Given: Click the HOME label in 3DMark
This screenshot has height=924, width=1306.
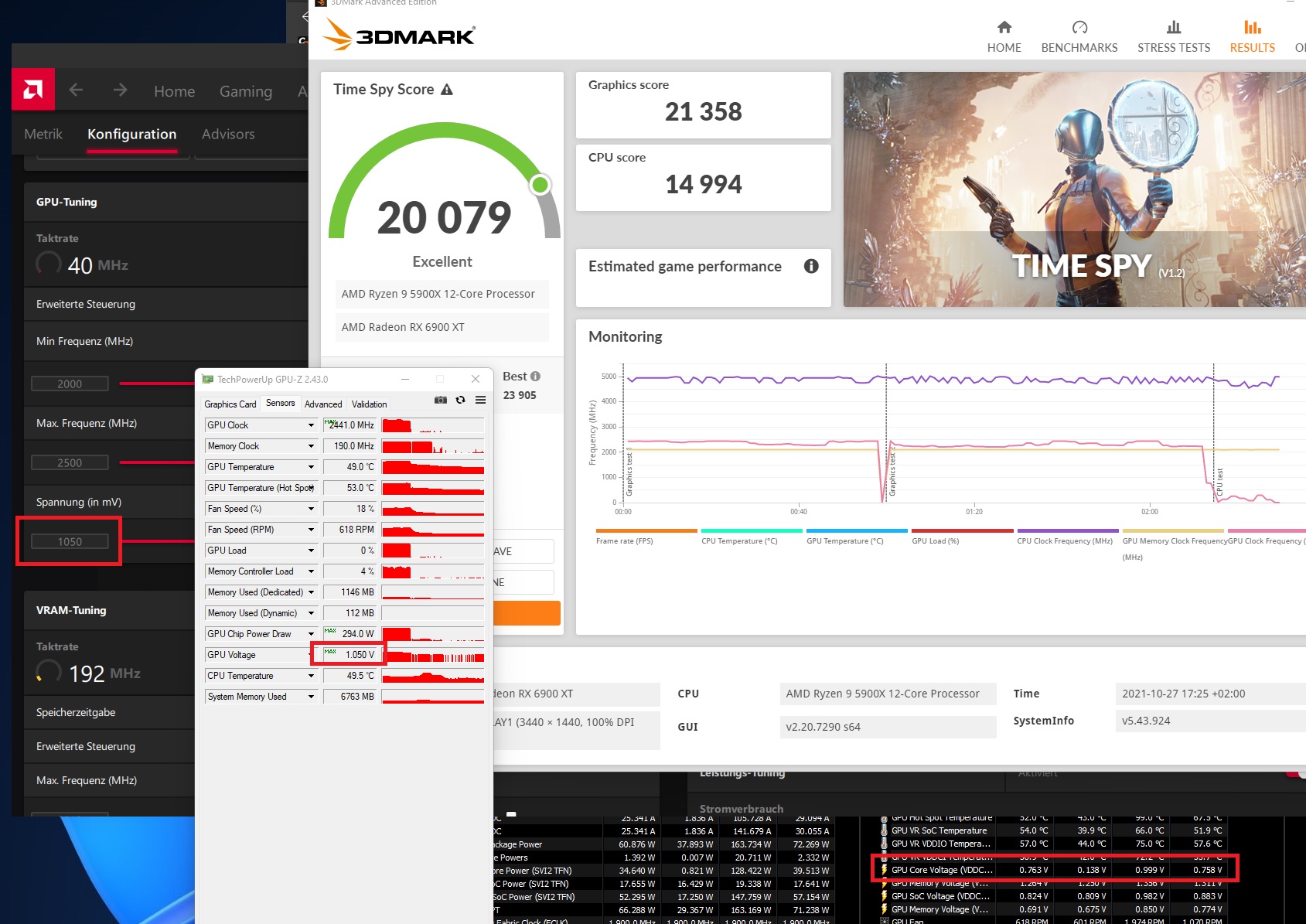Looking at the screenshot, I should [x=1004, y=48].
